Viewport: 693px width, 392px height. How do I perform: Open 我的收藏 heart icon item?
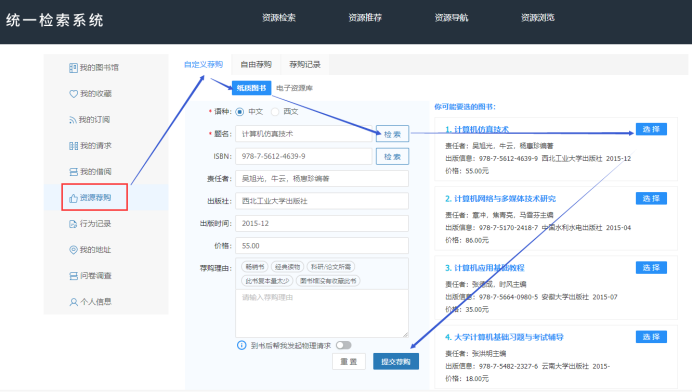click(x=91, y=94)
